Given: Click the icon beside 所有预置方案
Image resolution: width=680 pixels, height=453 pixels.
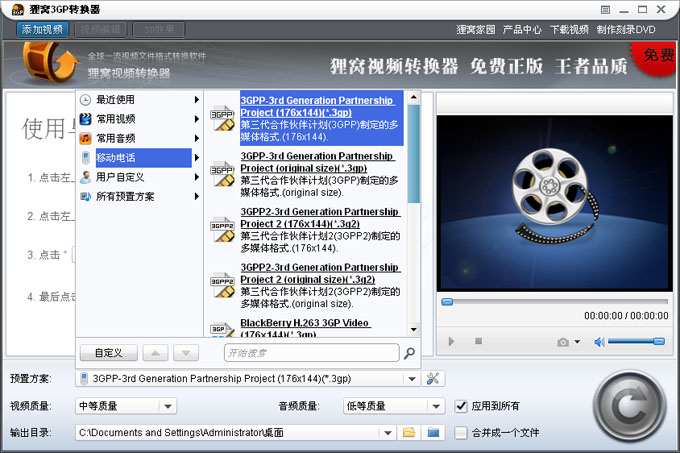Looking at the screenshot, I should [x=85, y=196].
